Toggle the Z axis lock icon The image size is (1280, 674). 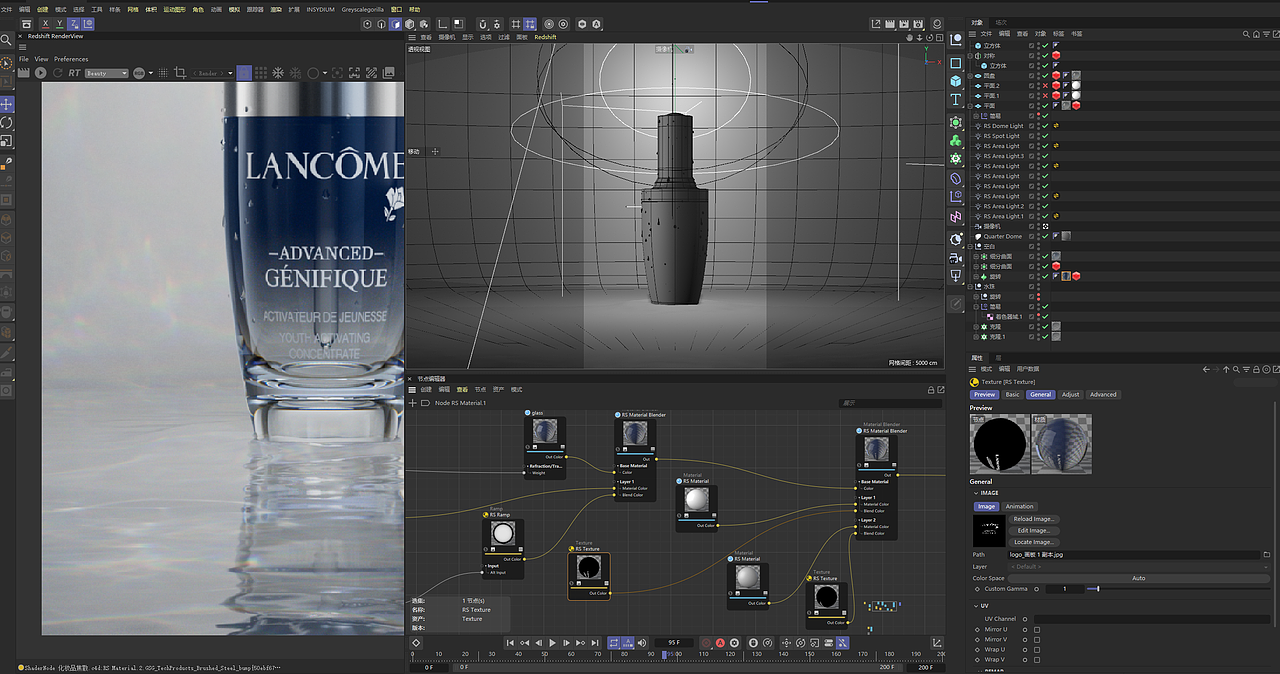(x=73, y=23)
